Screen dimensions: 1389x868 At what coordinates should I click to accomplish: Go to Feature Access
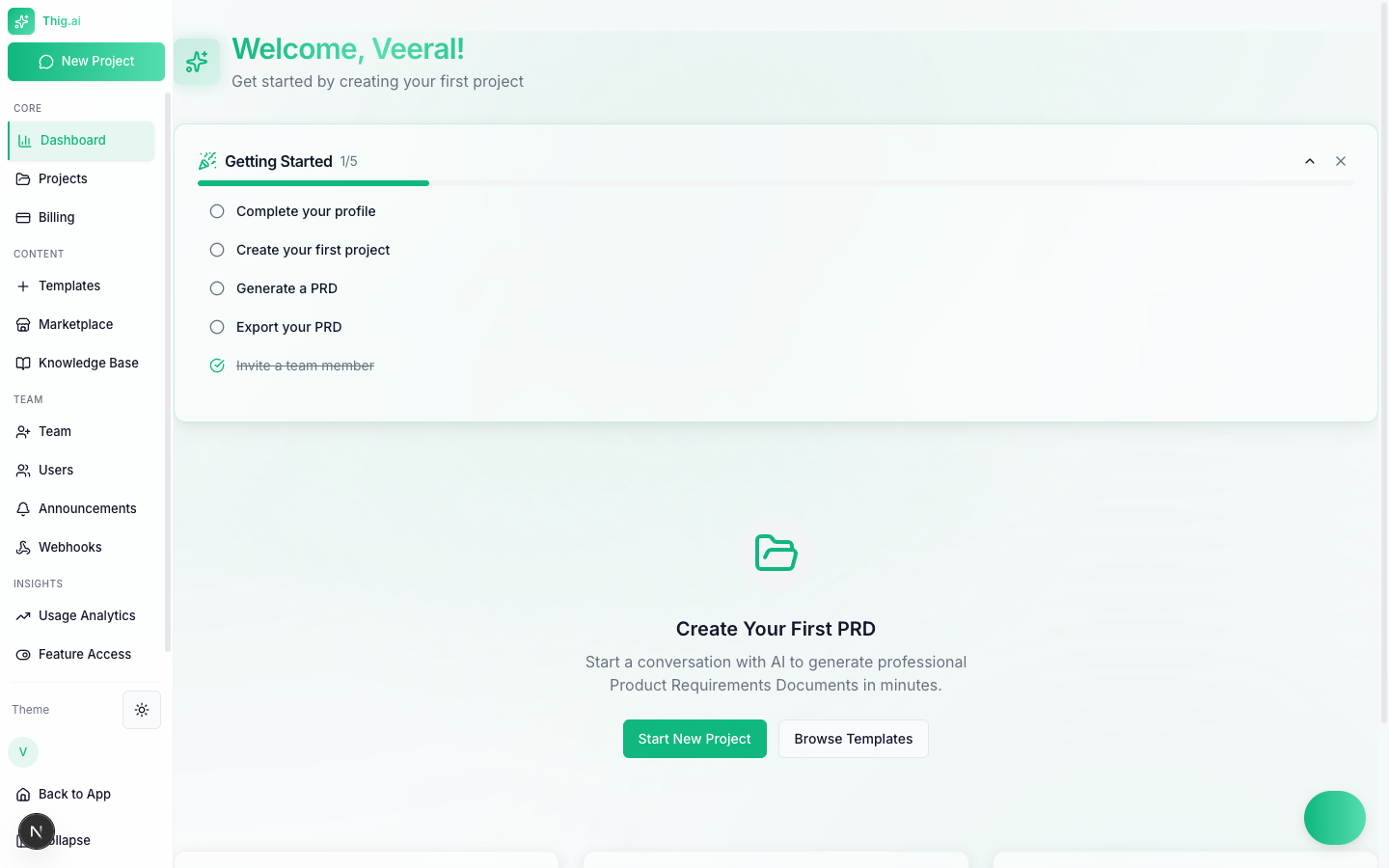tap(84, 654)
